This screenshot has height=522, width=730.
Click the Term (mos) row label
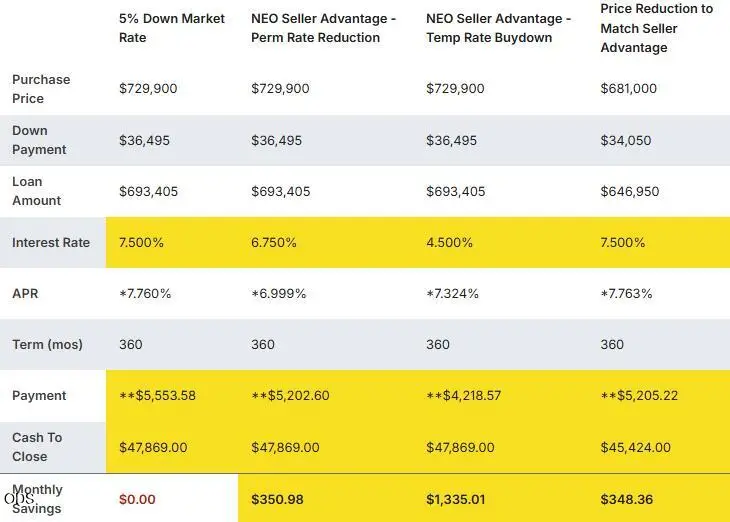click(47, 345)
